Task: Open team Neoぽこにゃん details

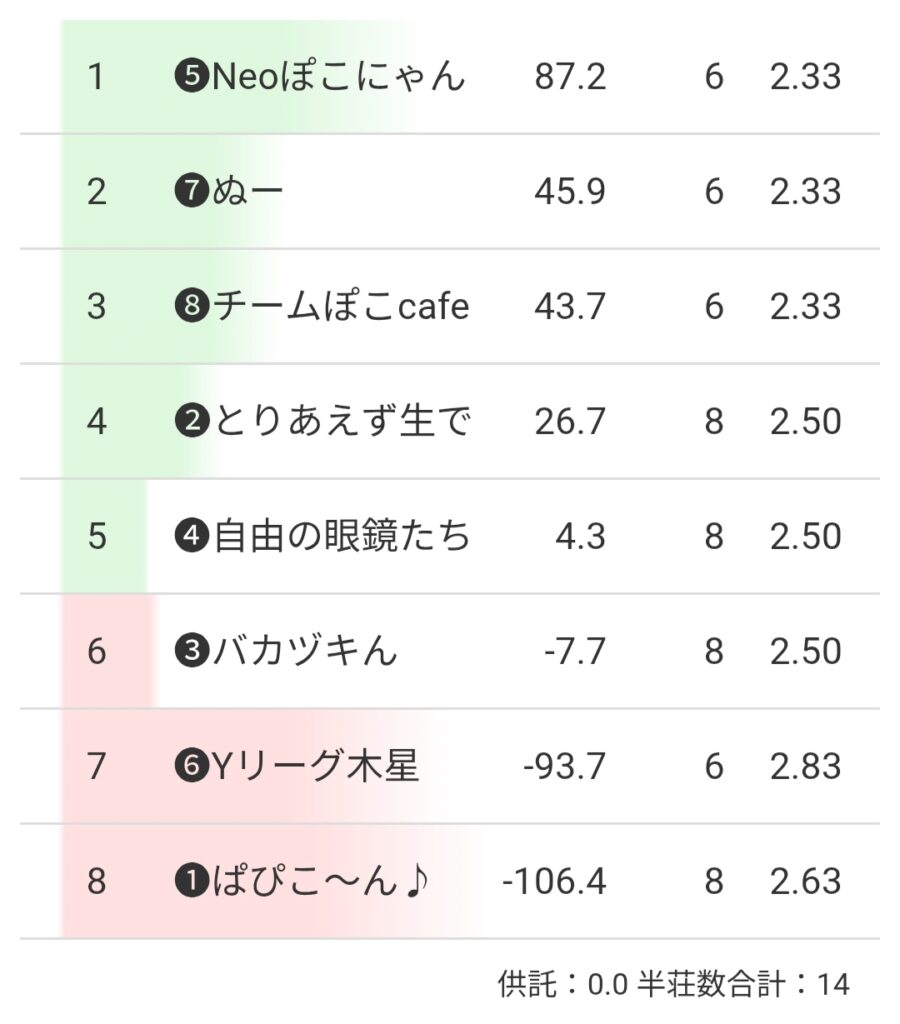Action: 338,77
